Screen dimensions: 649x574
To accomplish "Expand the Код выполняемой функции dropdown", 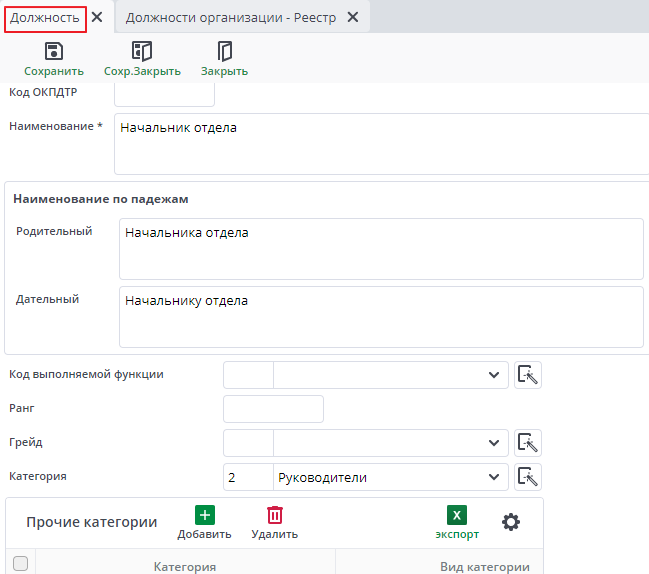I will point(492,375).
